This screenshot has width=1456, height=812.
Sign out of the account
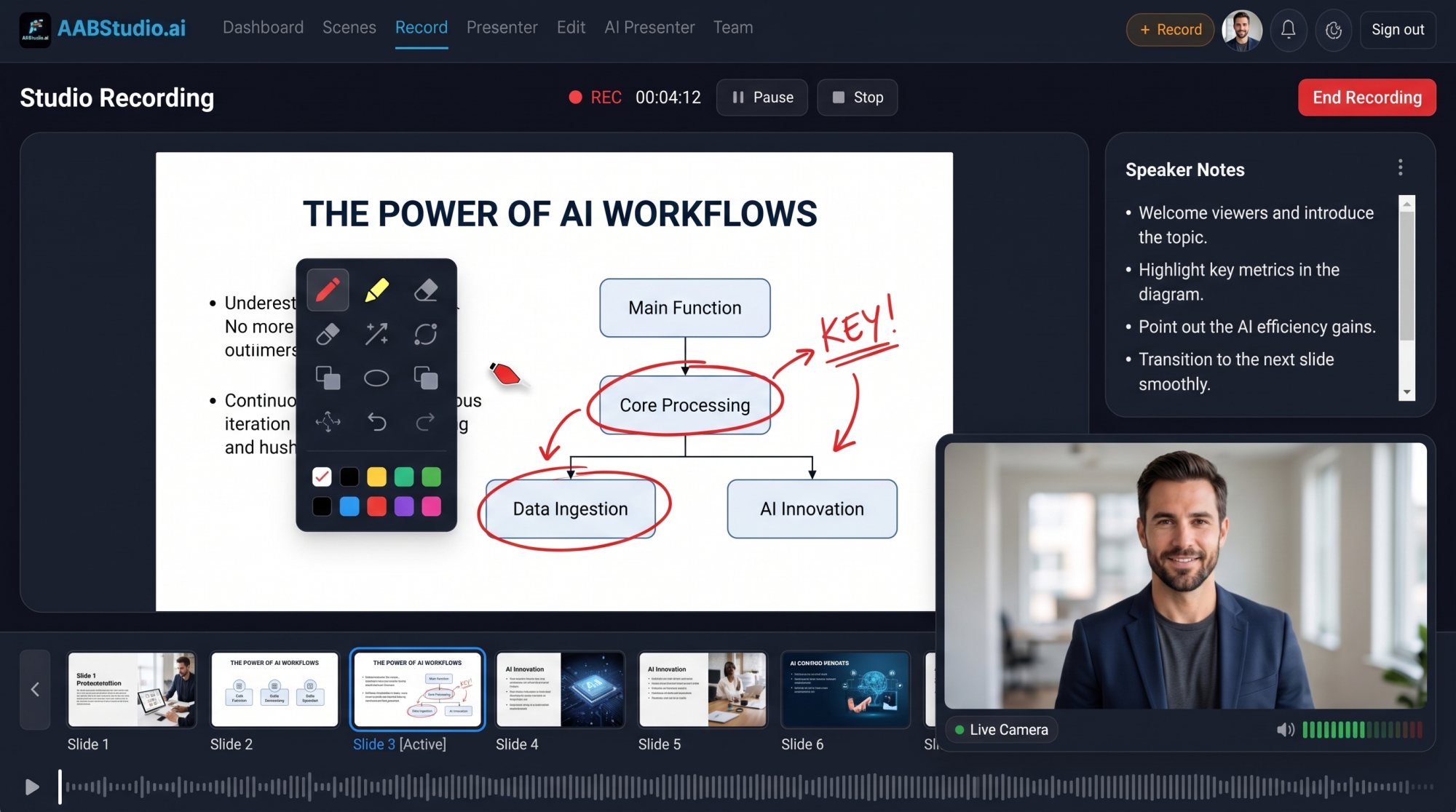(x=1398, y=30)
